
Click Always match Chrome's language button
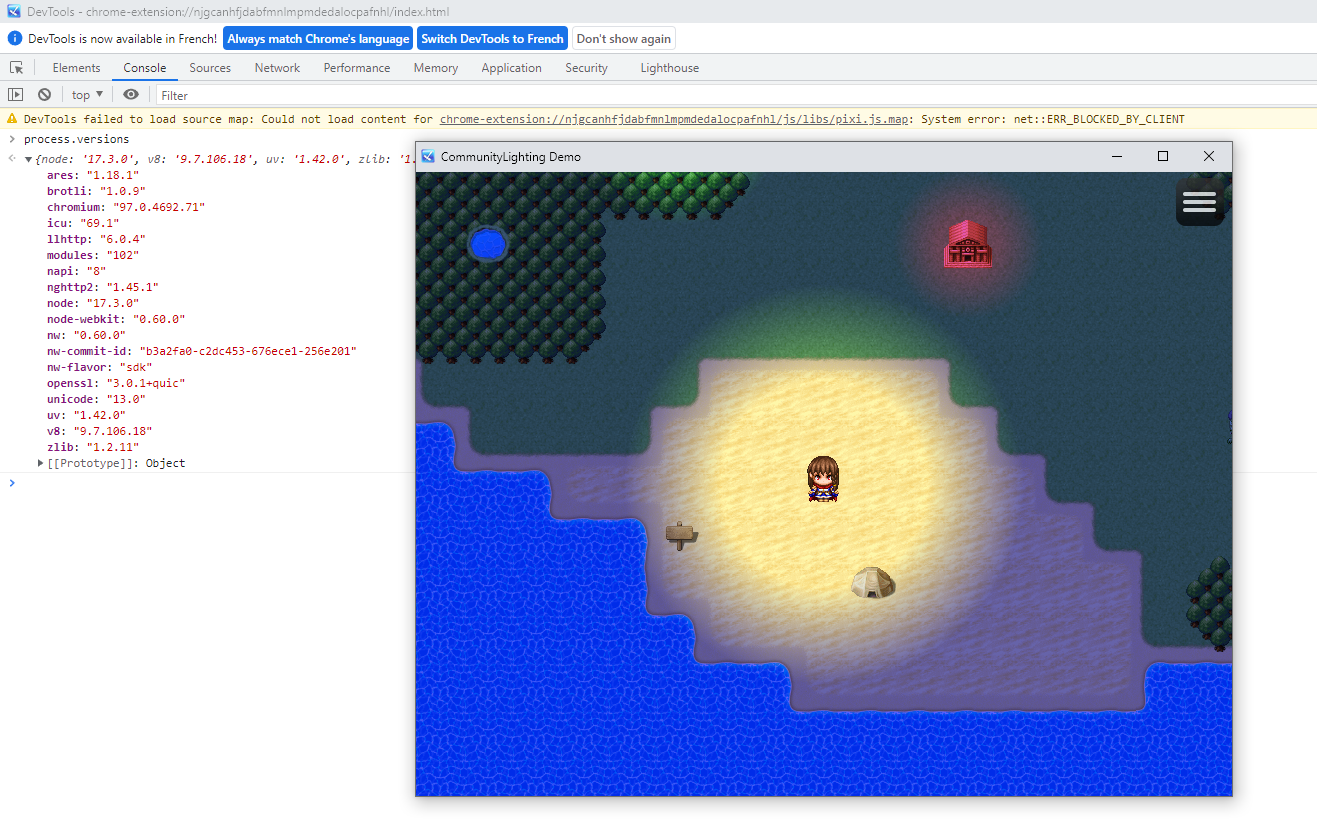point(318,39)
